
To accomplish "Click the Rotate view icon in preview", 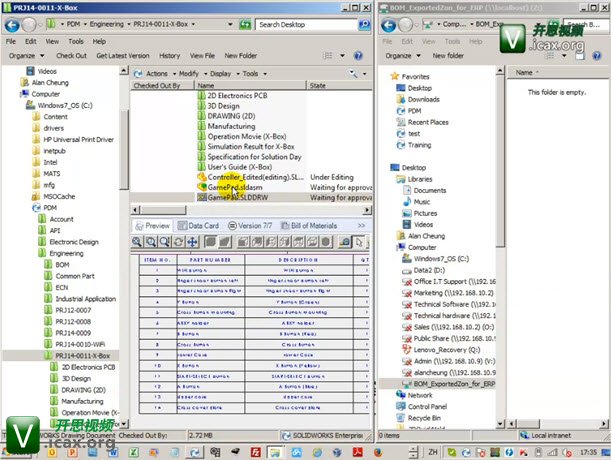I will point(178,242).
